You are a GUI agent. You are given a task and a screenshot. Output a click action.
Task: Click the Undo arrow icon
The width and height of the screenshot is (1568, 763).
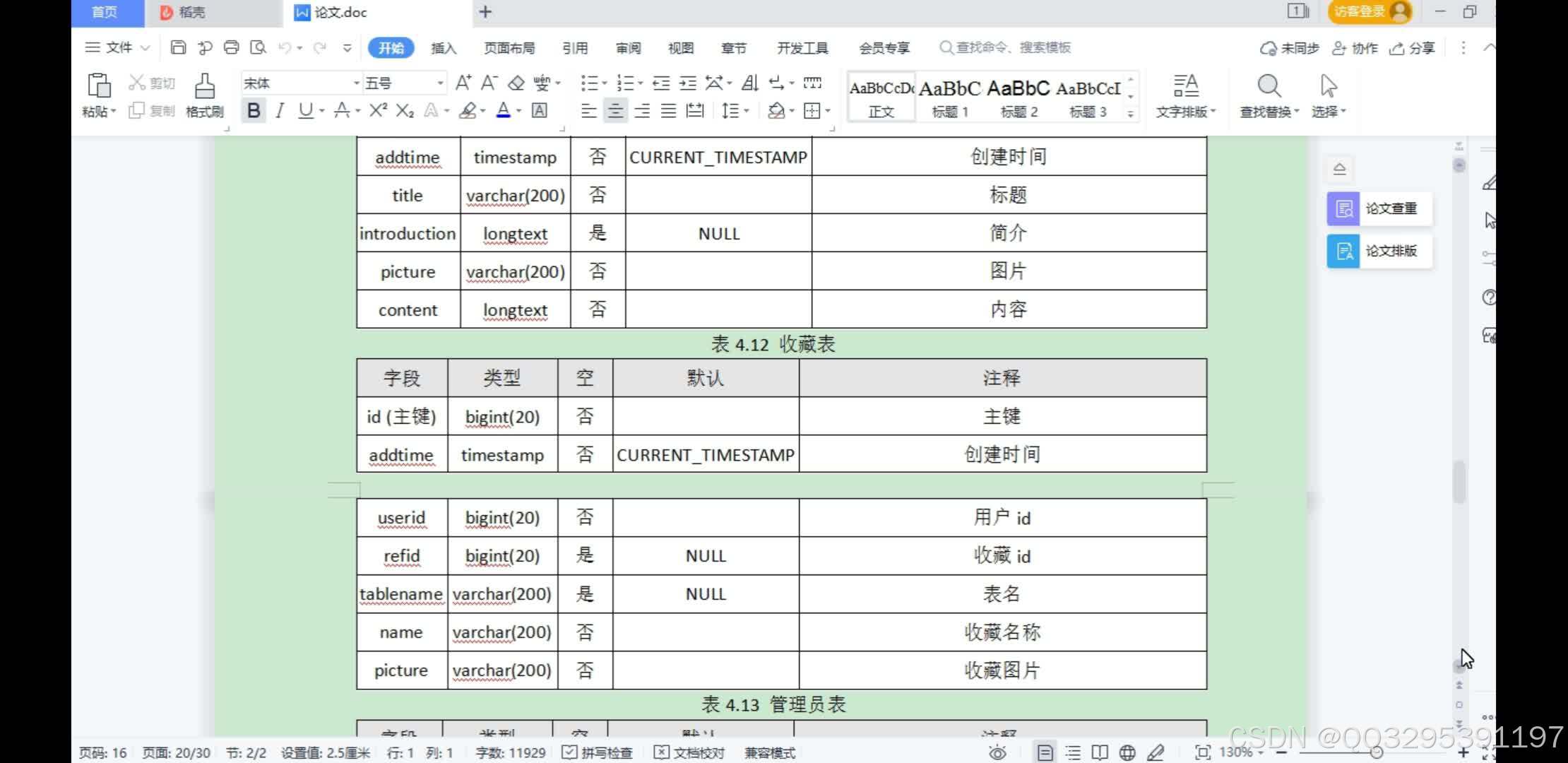coord(285,47)
